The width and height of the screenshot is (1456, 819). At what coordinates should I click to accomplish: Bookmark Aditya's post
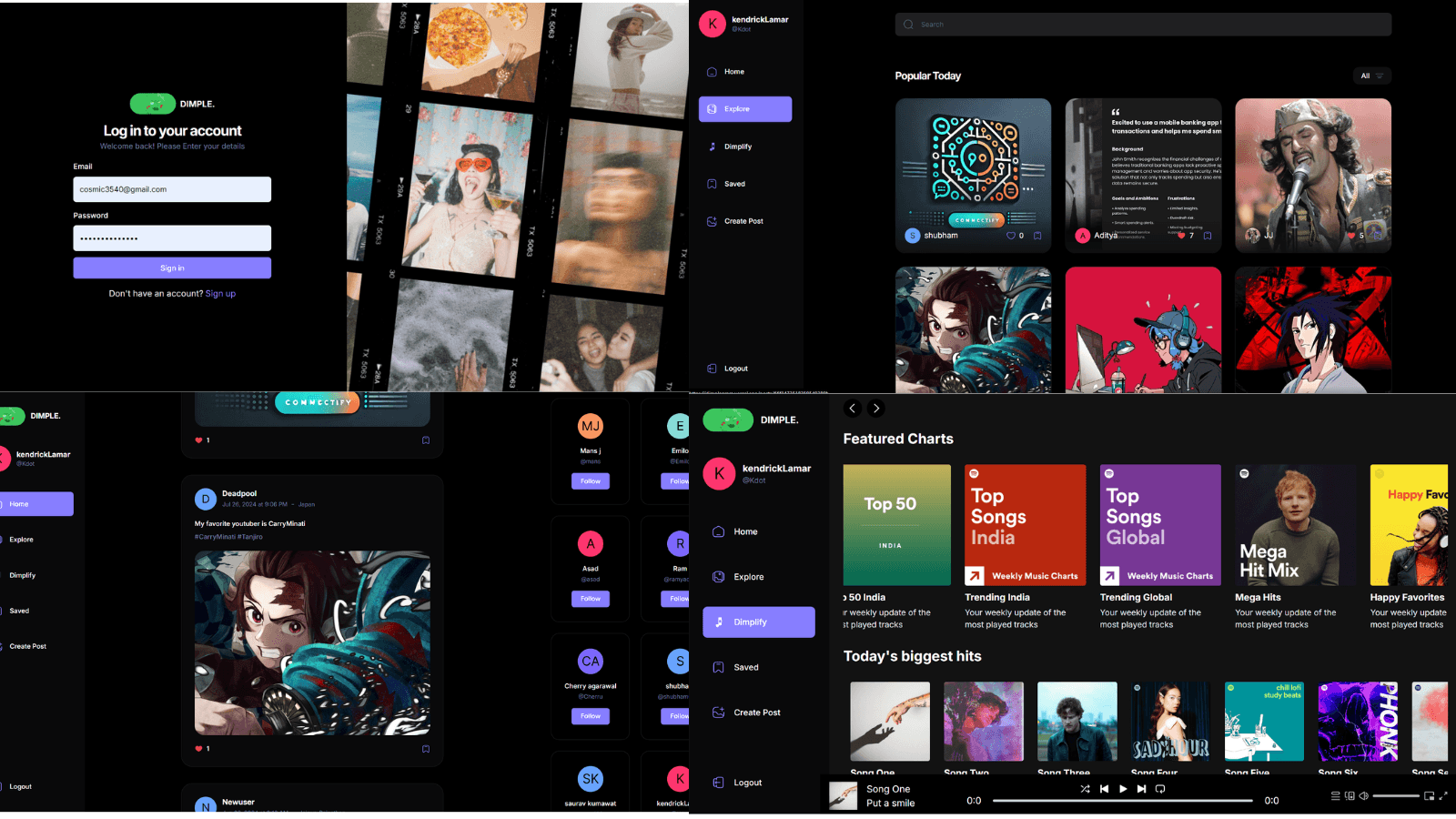[1208, 236]
